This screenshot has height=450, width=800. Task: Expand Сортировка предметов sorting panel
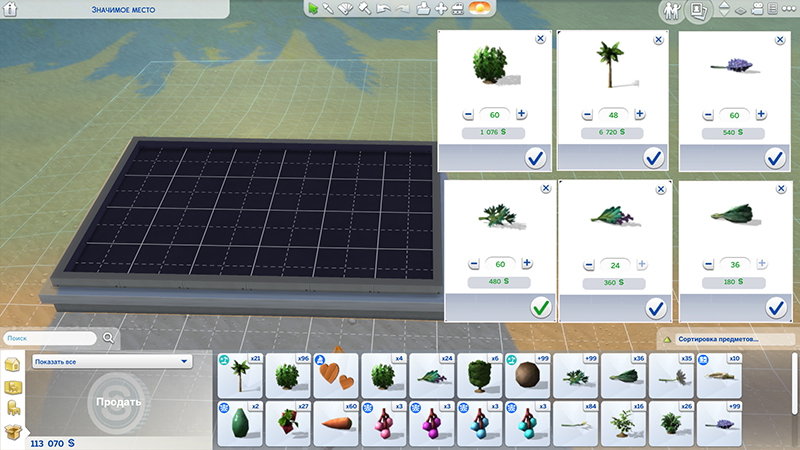pyautogui.click(x=725, y=339)
